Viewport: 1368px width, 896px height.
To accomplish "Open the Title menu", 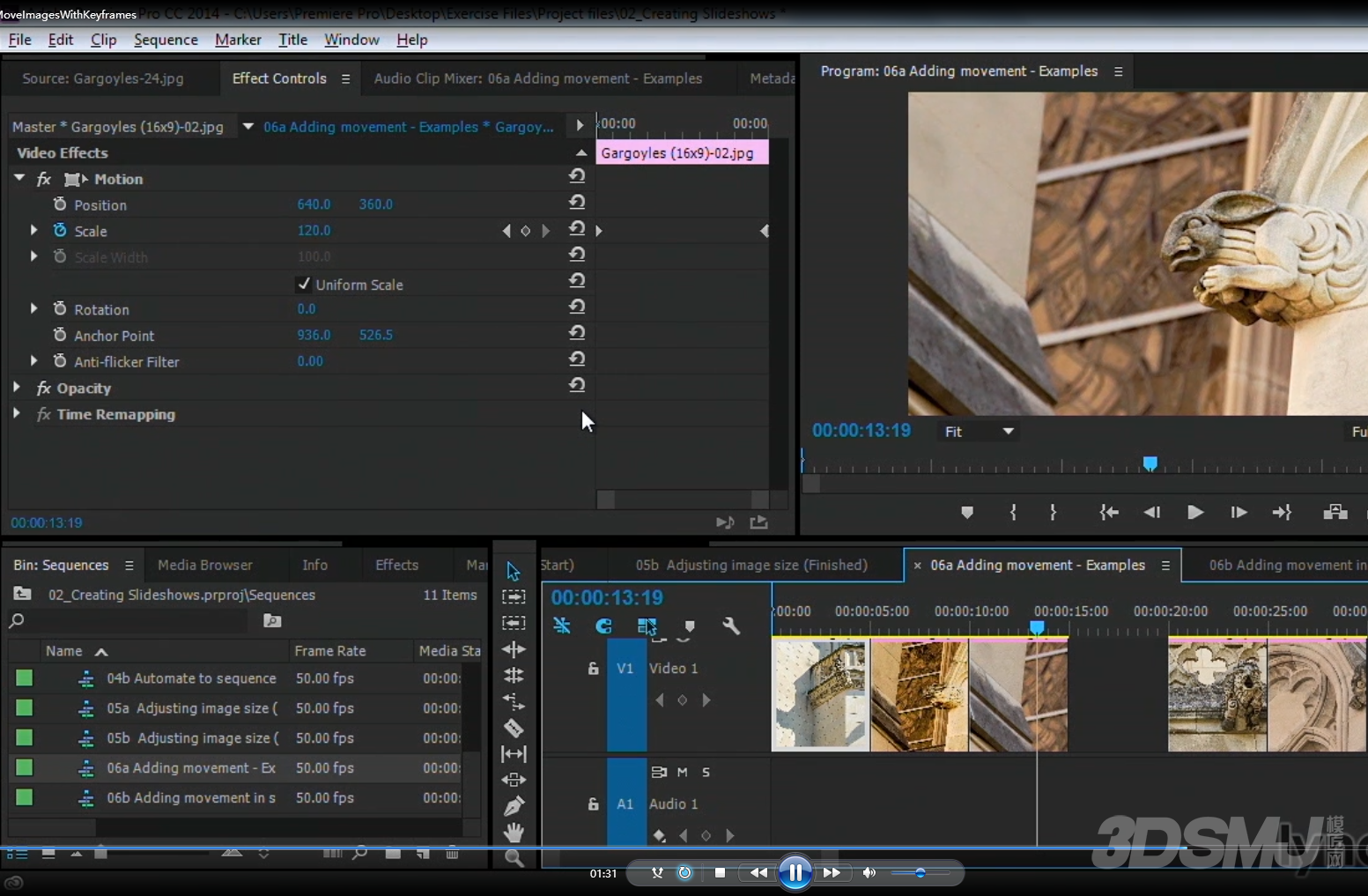I will click(292, 40).
